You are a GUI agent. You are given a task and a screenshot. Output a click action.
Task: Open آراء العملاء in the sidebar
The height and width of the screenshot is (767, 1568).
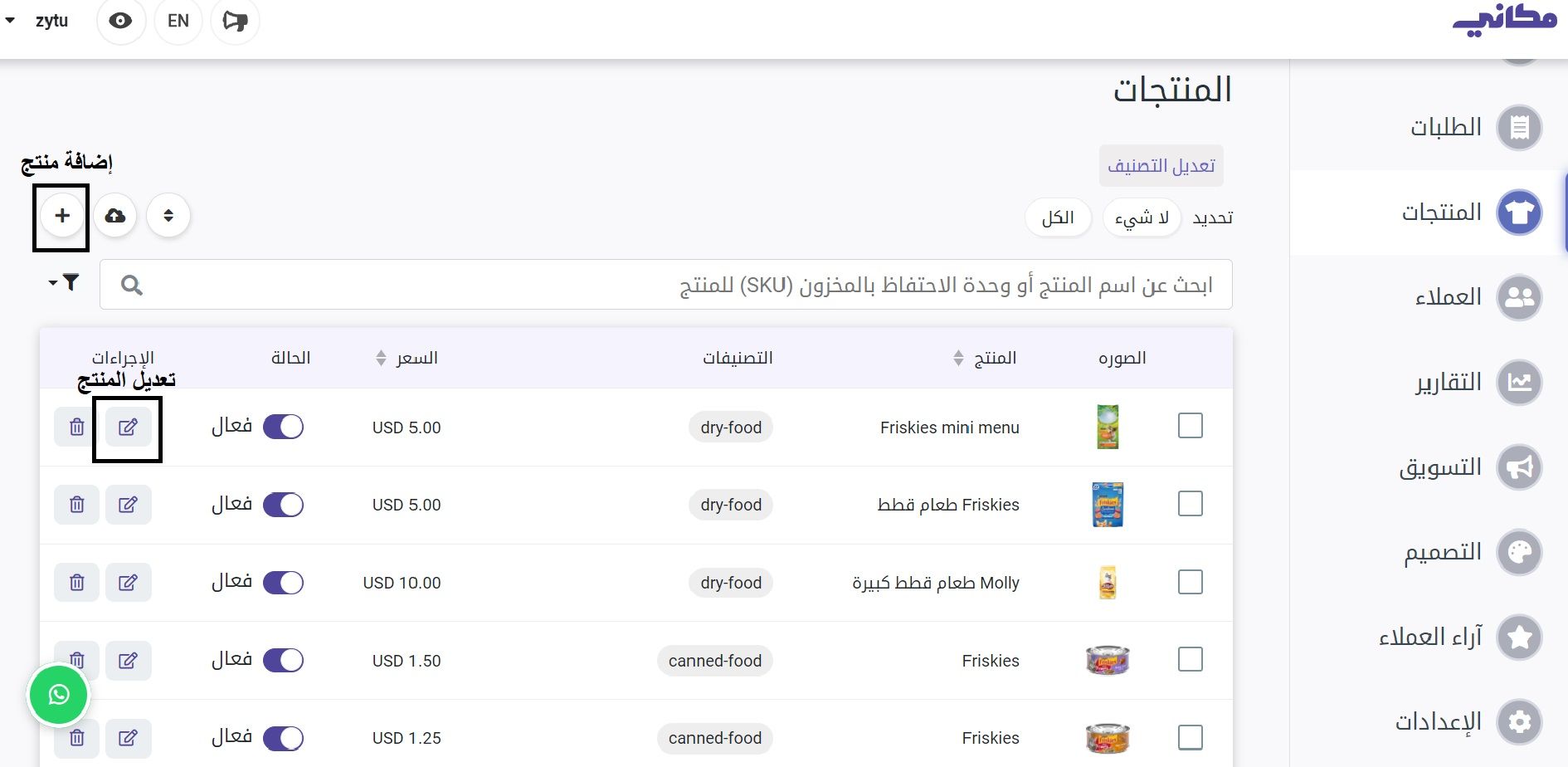tap(1429, 638)
